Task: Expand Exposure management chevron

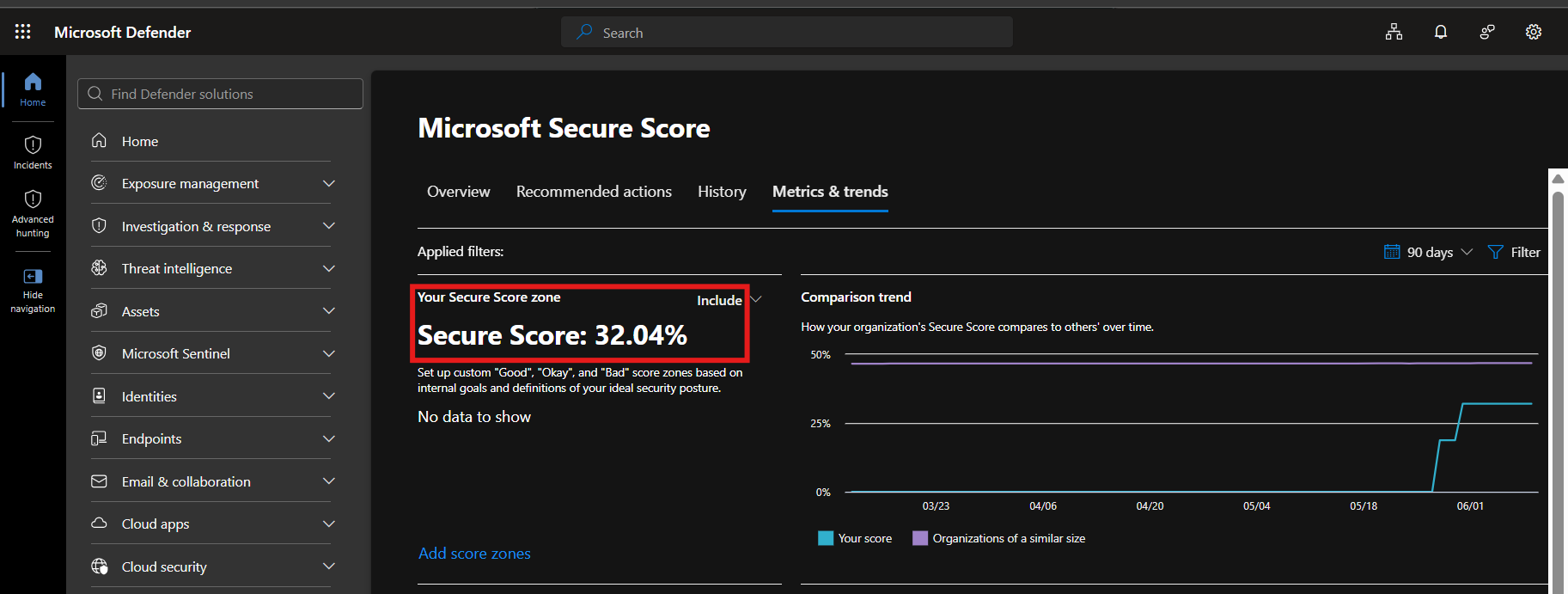Action: point(328,183)
